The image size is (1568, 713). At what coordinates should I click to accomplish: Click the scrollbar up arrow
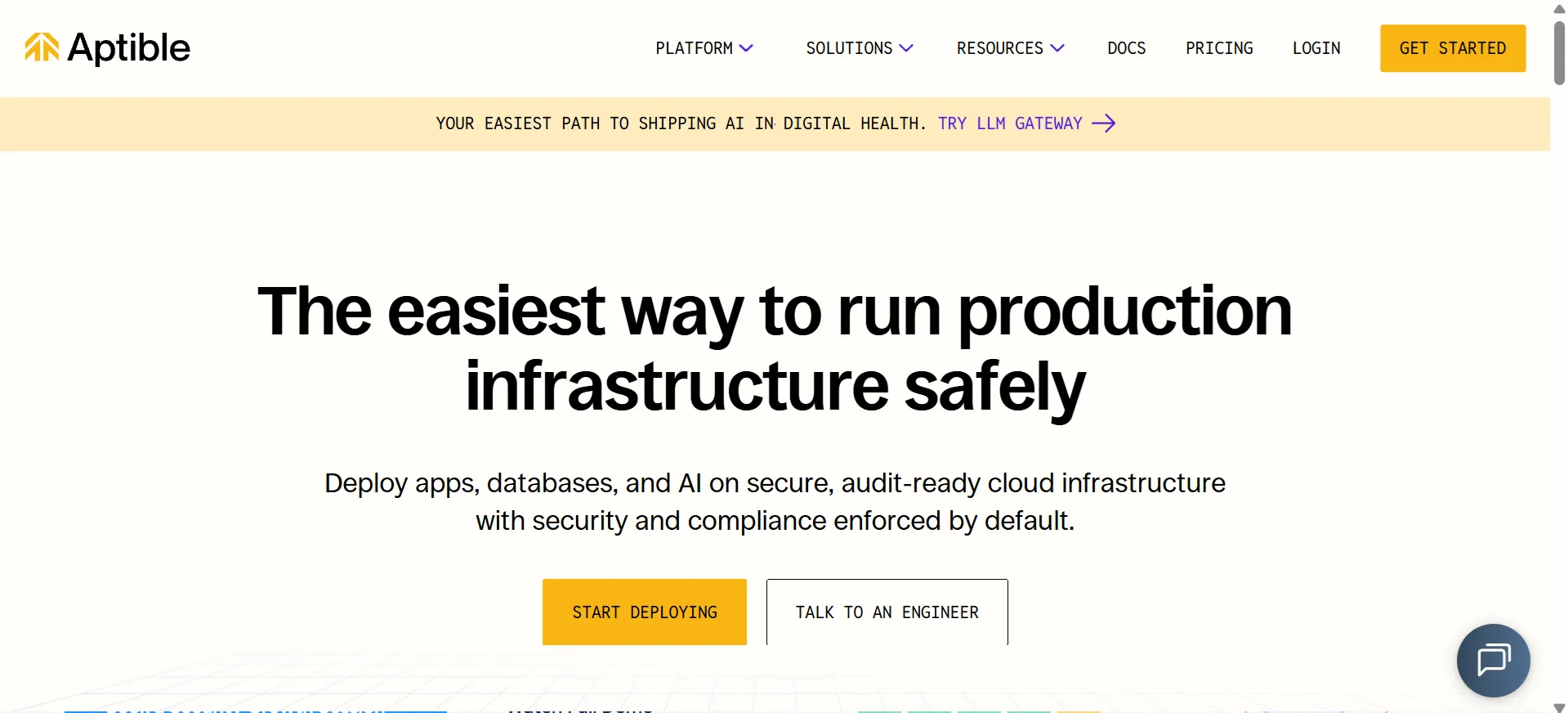tap(1559, 9)
